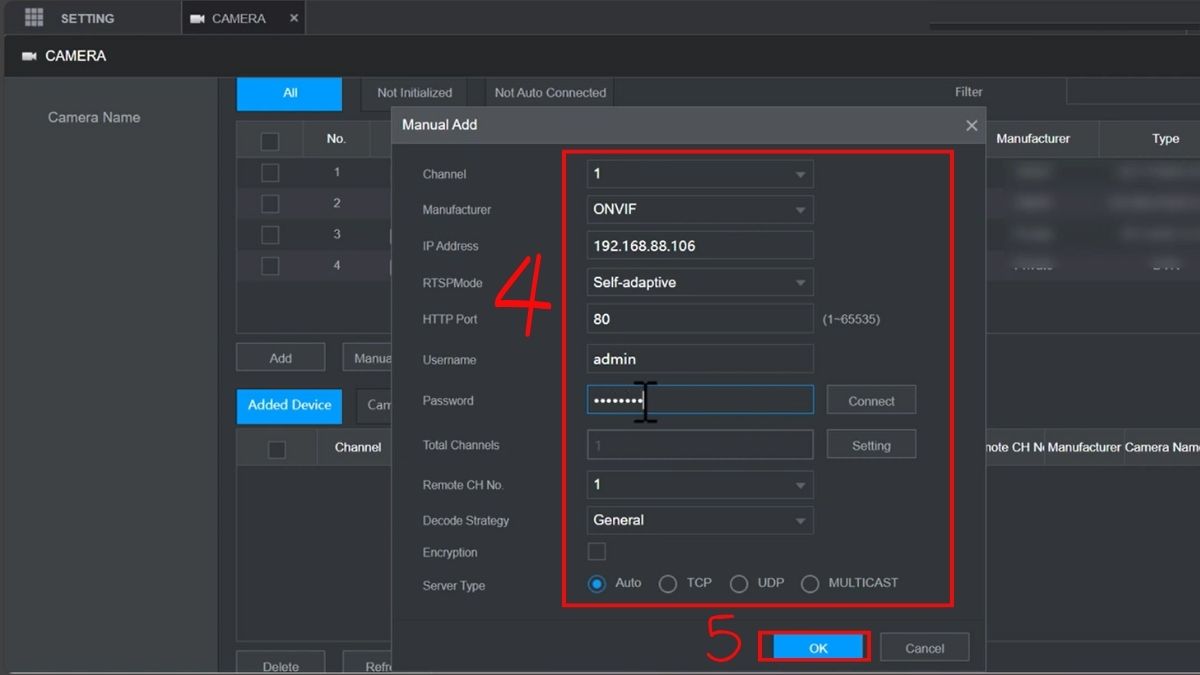This screenshot has height=675, width=1200.
Task: Click the Channel column header in added list
Action: click(358, 447)
